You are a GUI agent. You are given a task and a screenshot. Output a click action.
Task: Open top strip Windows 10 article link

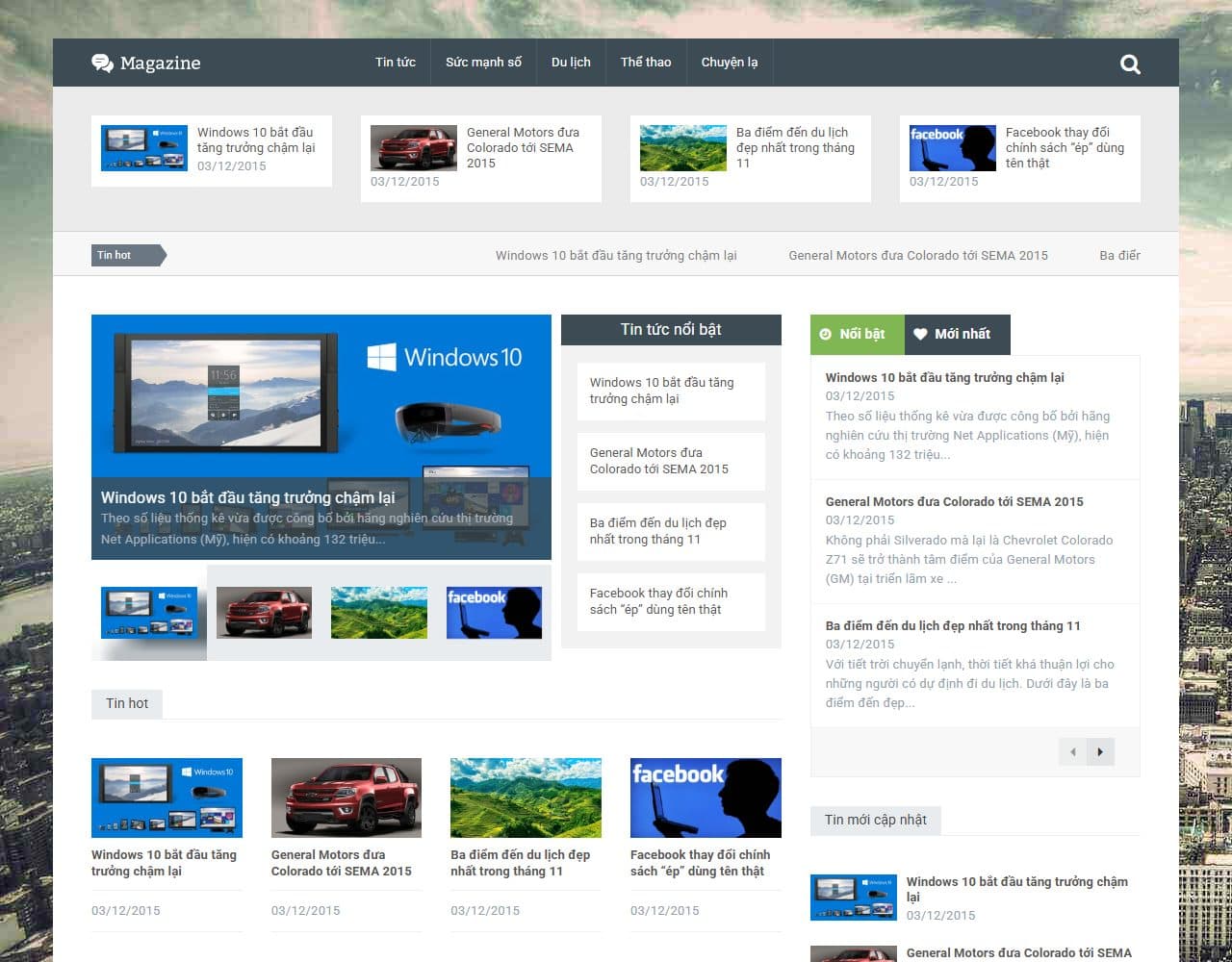(256, 139)
